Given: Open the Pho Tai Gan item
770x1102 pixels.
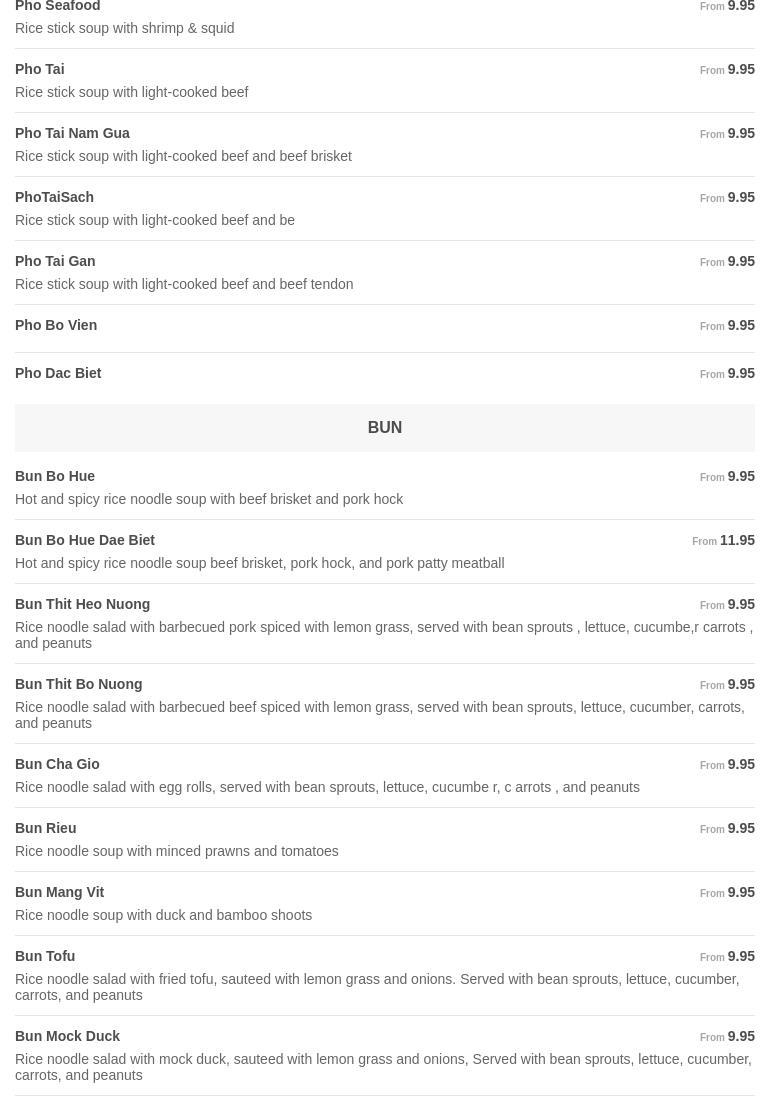Looking at the screenshot, I should point(55,261).
